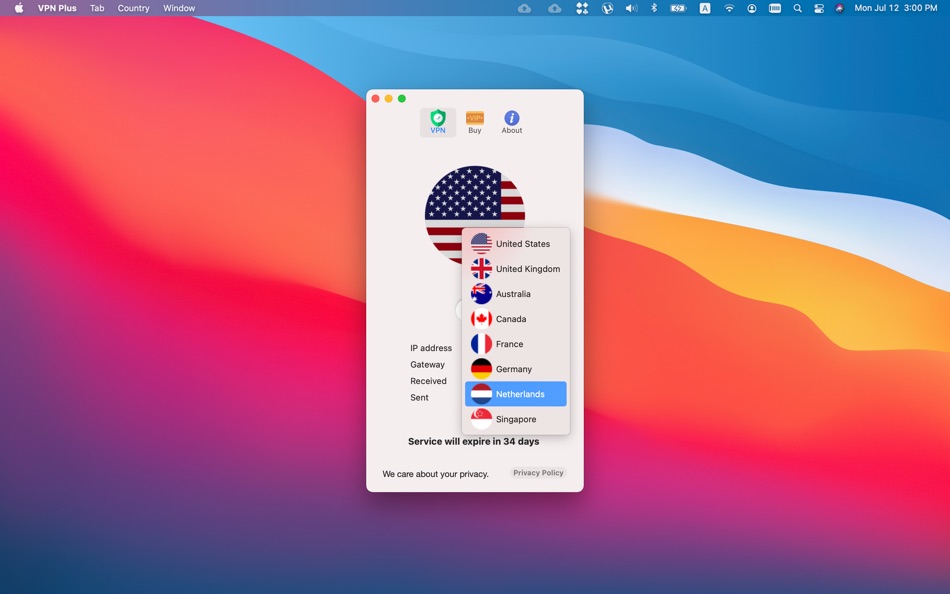Open the Apple menu
Screen dimensions: 950x594
tap(19, 8)
